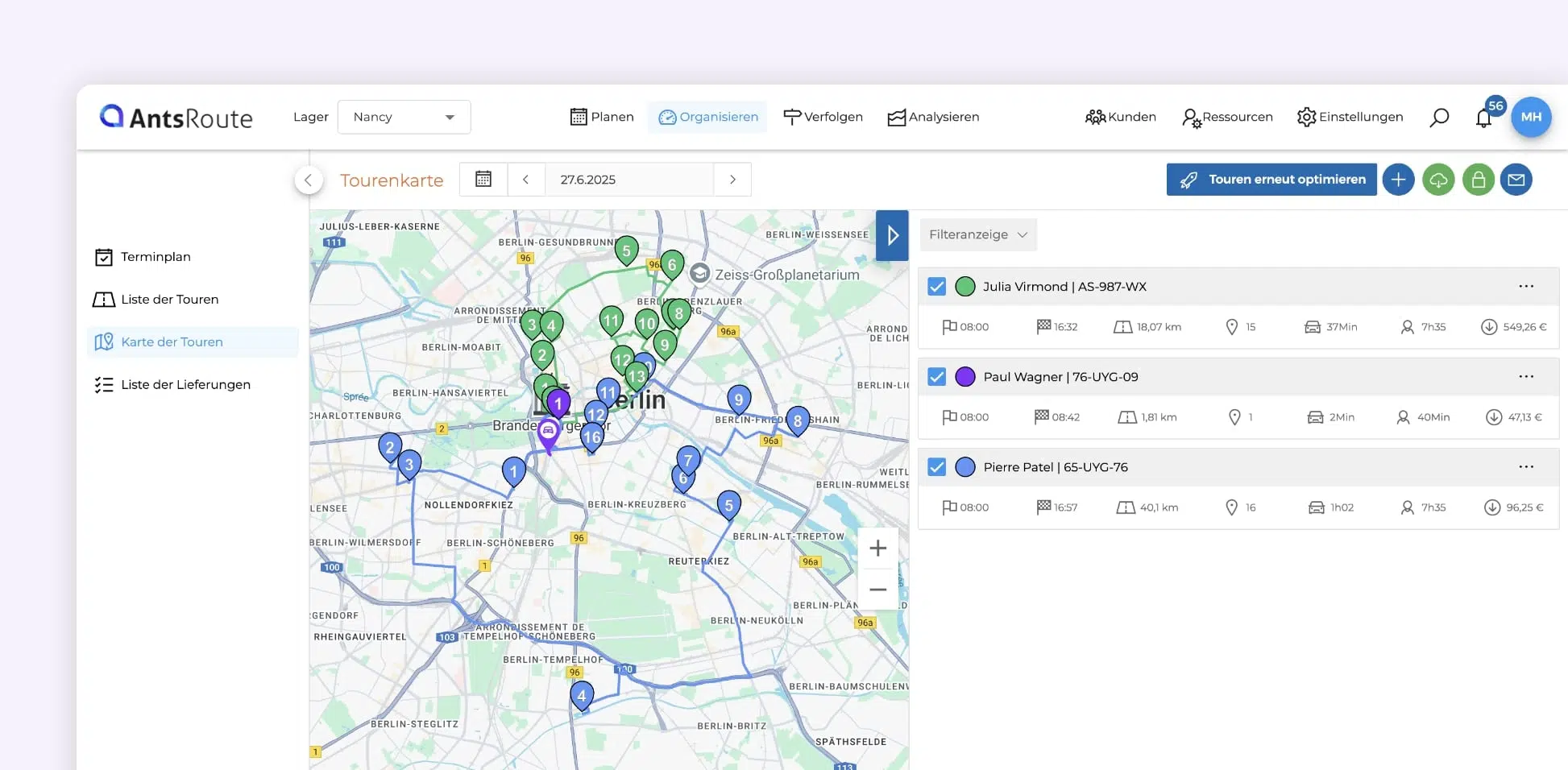1568x770 pixels.
Task: Open Liste der Lieferungen in sidebar
Action: coord(185,385)
